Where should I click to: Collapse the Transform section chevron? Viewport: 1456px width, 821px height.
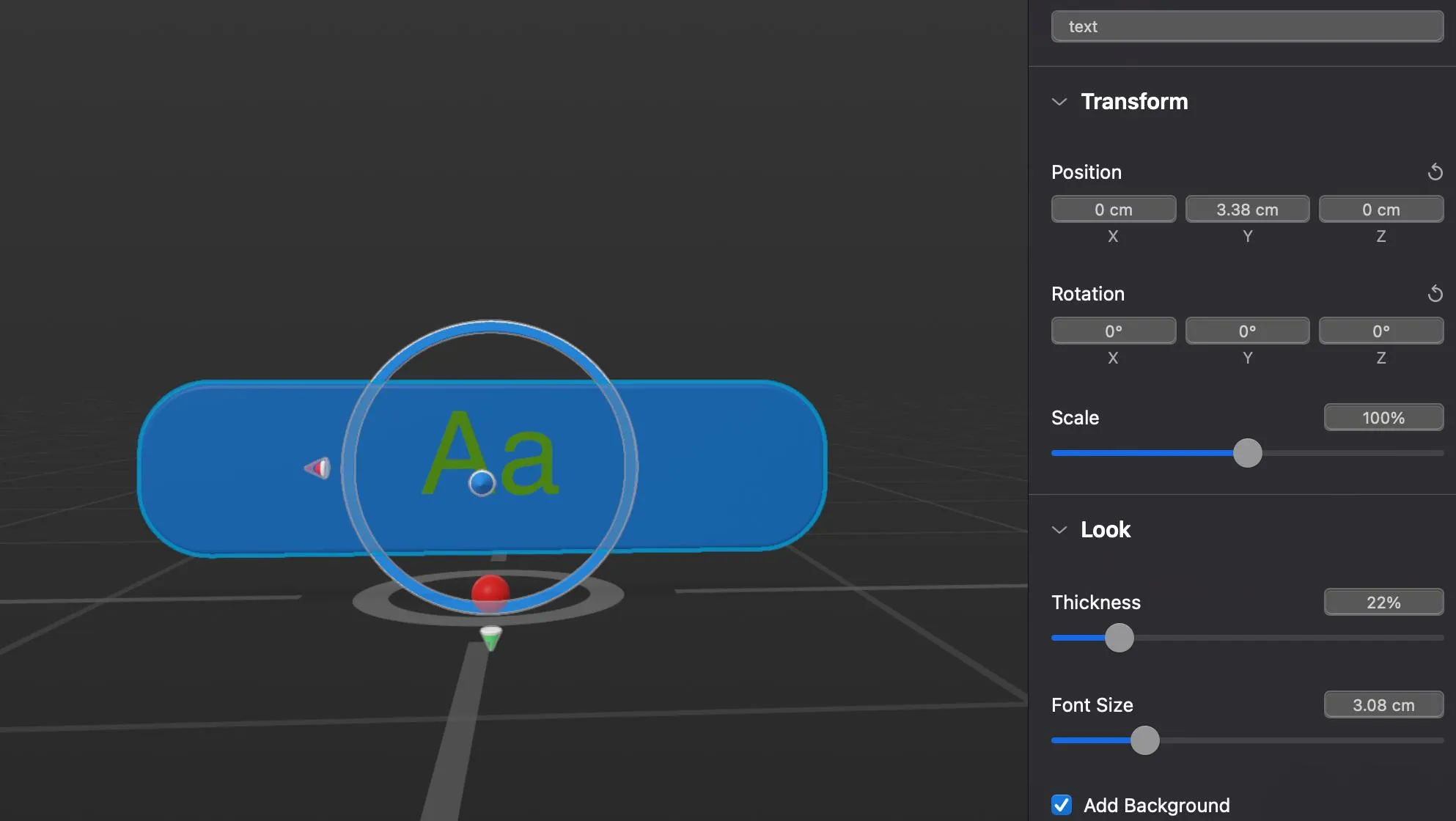click(1059, 102)
